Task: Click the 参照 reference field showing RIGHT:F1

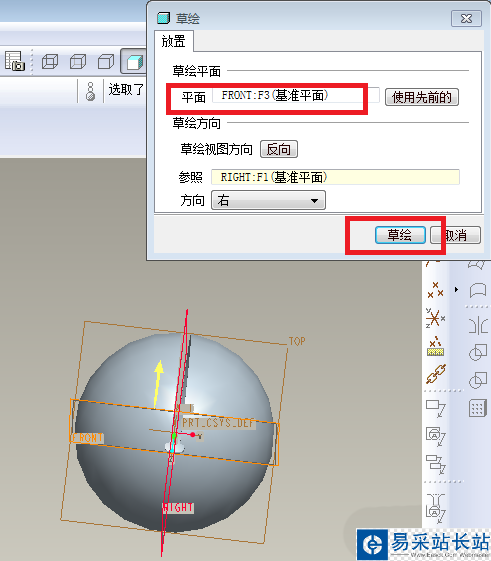Action: tap(335, 177)
